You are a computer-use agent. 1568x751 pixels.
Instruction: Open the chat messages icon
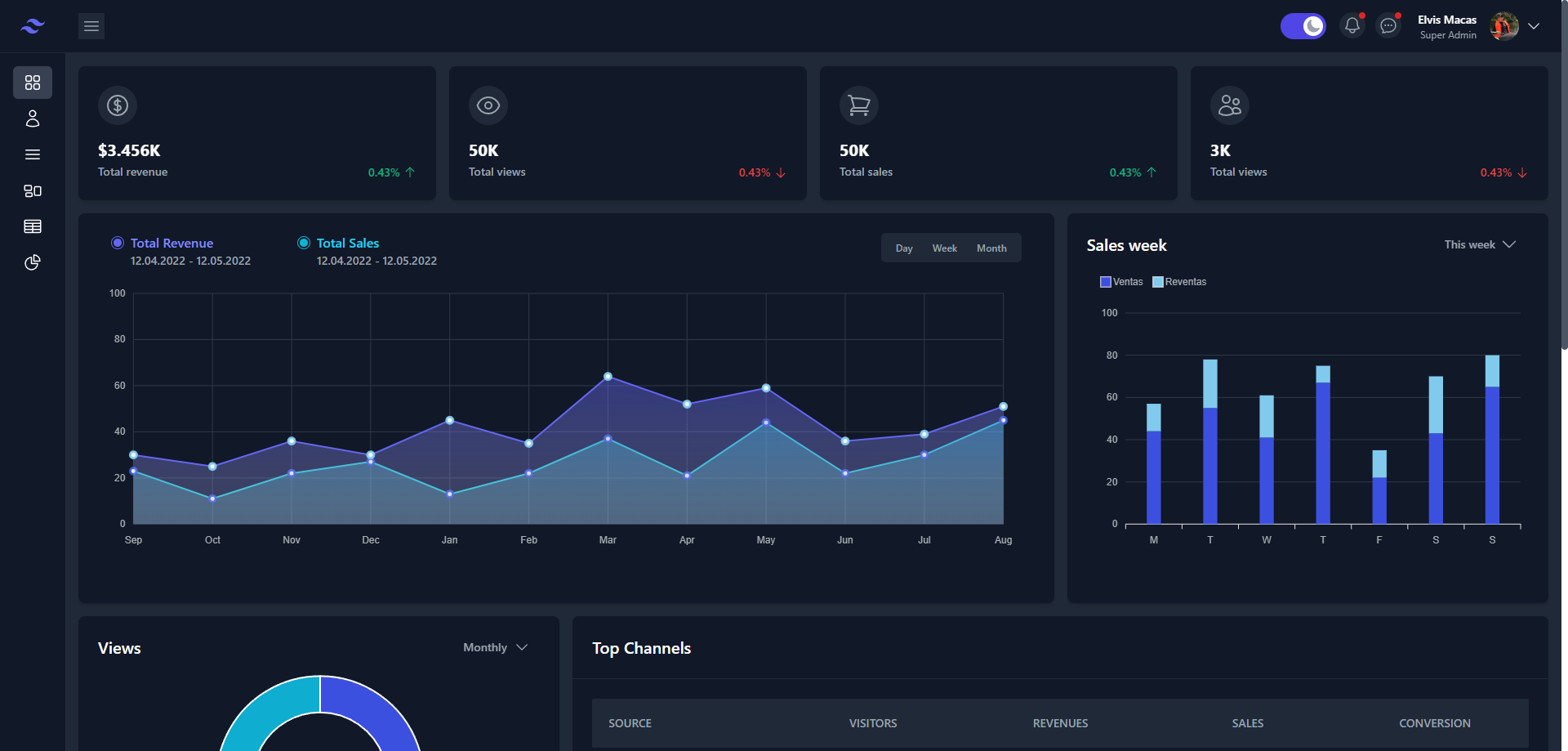[1388, 25]
